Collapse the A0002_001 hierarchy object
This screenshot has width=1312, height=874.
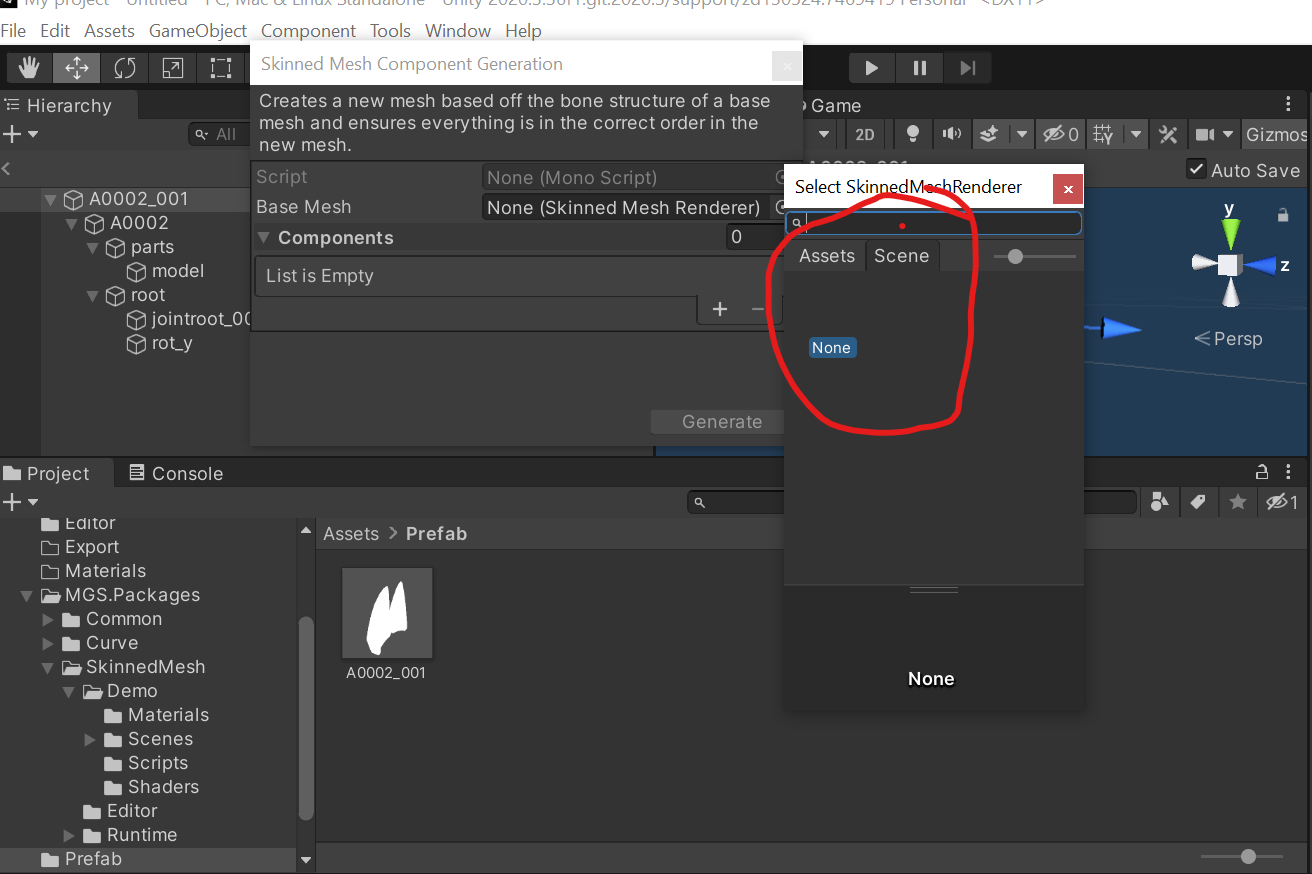(50, 199)
